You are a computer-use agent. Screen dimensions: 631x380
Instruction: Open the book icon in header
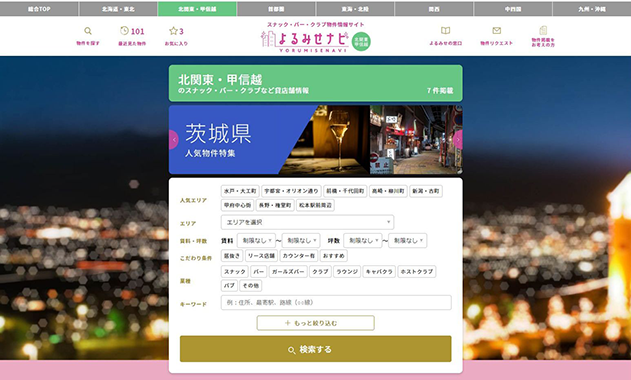(445, 31)
